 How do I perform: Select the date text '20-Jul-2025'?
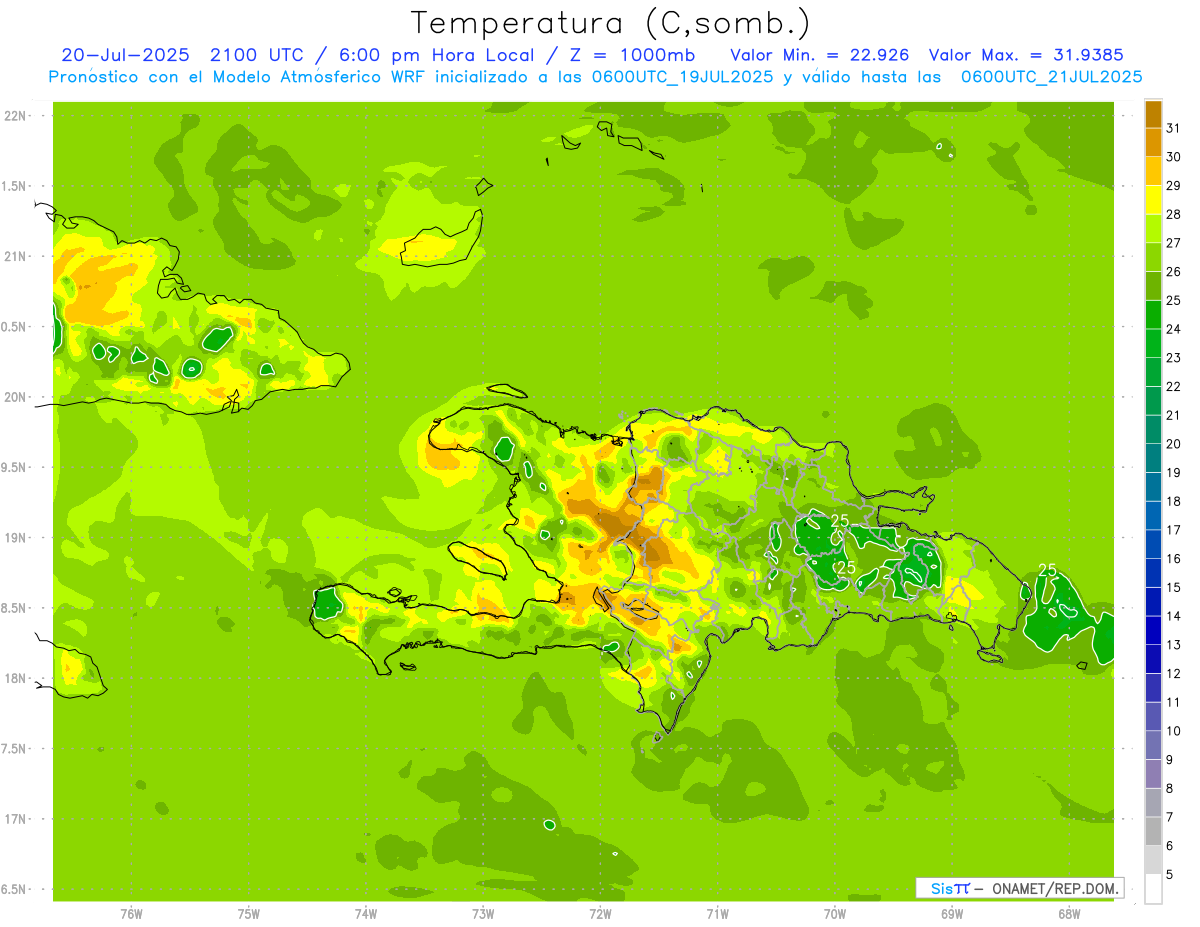(125, 55)
